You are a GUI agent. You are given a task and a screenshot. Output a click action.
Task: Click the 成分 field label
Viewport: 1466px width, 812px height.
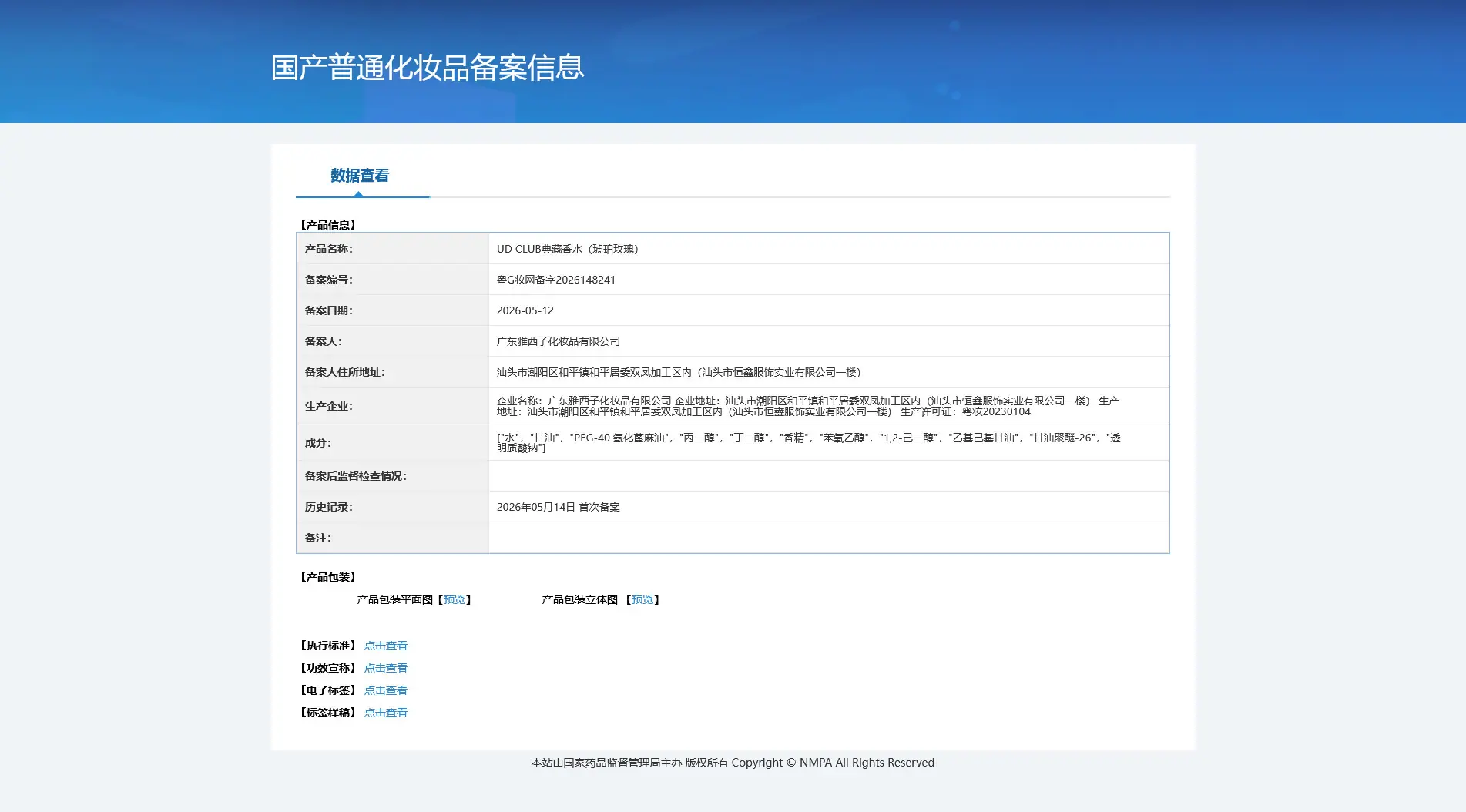coord(318,443)
